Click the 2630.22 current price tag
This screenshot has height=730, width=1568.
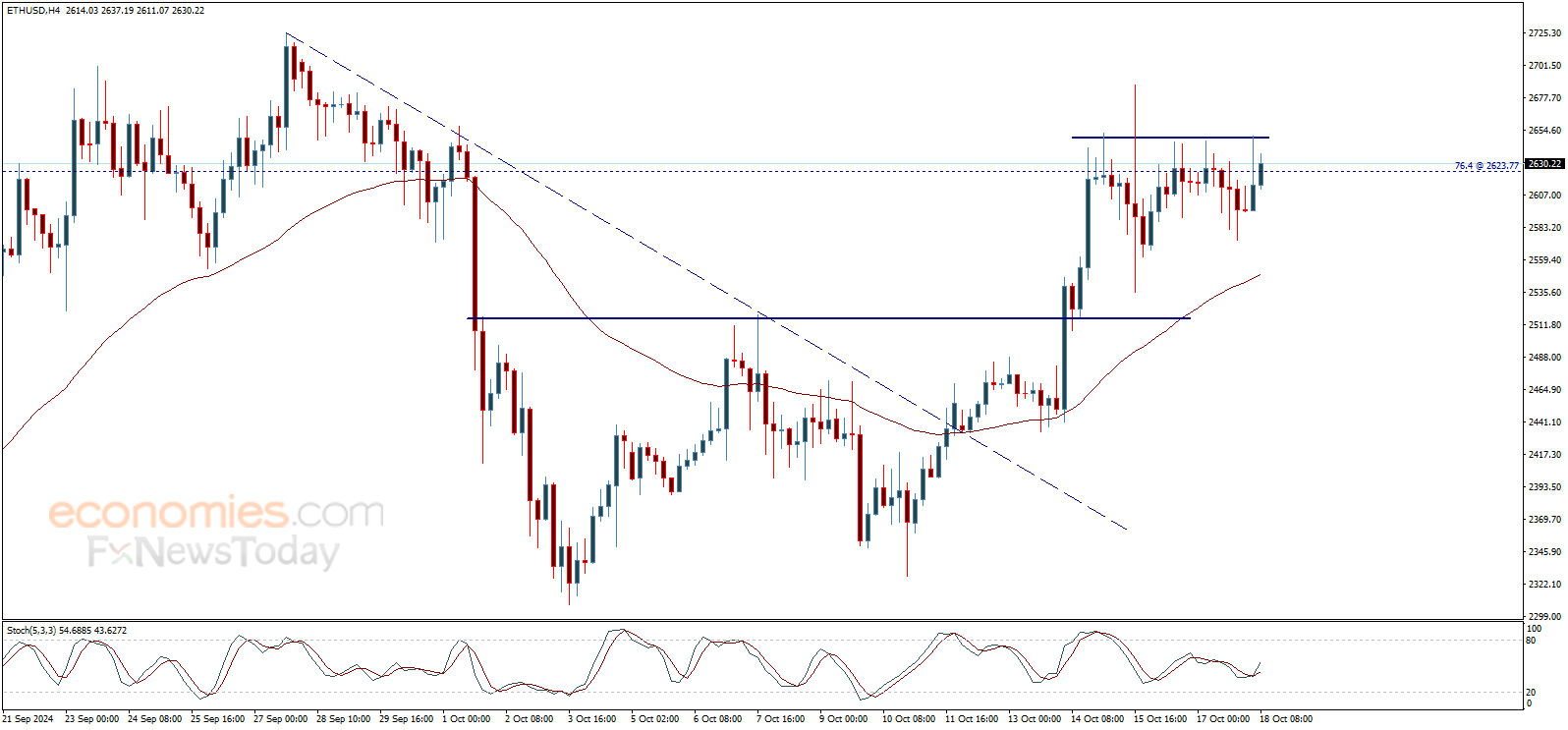click(x=1545, y=164)
